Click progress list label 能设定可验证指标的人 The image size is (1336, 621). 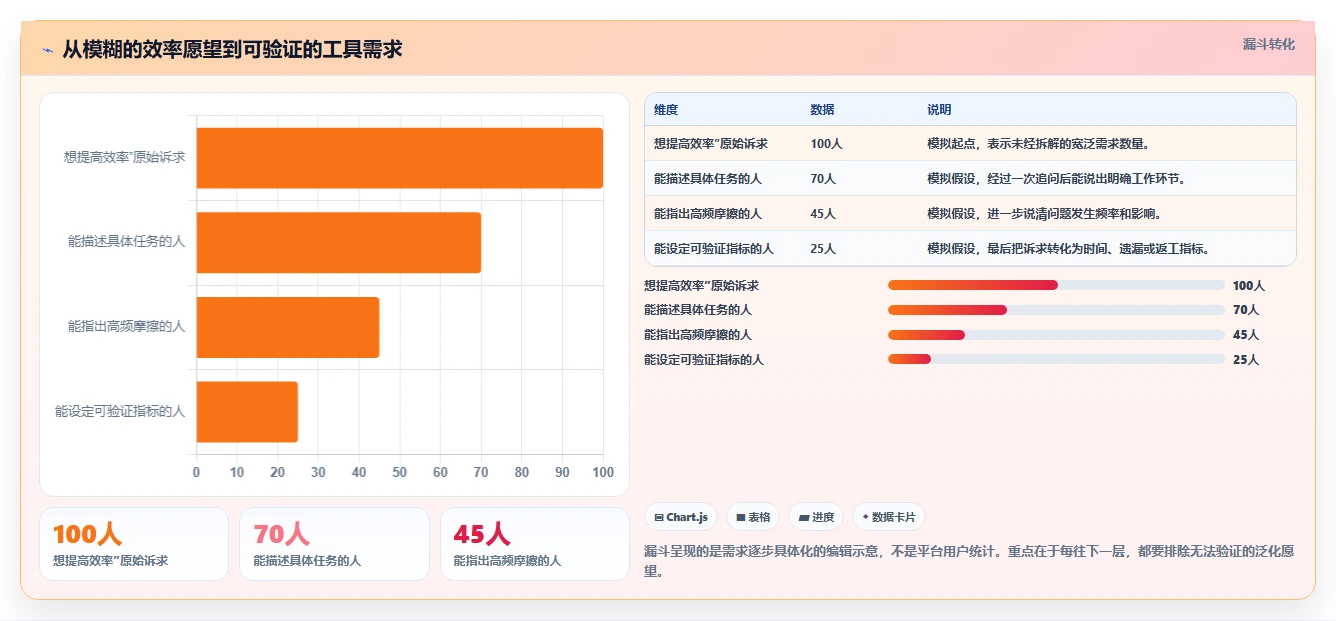click(x=704, y=360)
